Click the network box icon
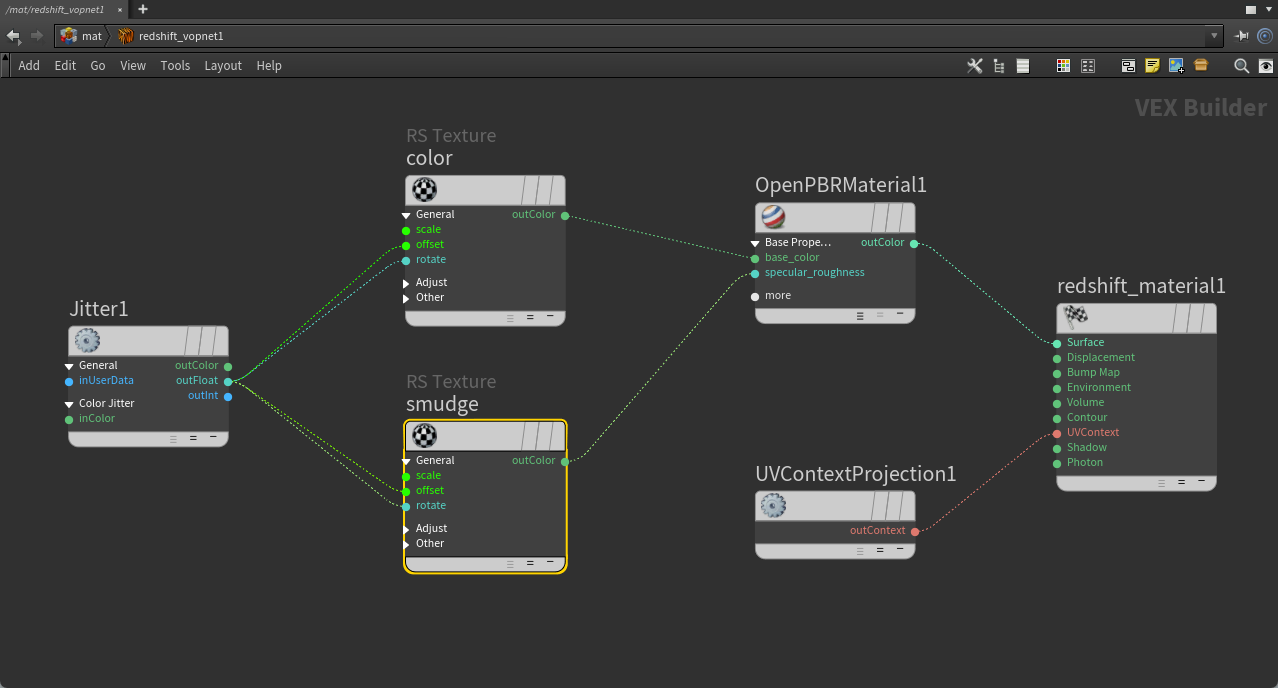The image size is (1278, 688). pos(1128,66)
